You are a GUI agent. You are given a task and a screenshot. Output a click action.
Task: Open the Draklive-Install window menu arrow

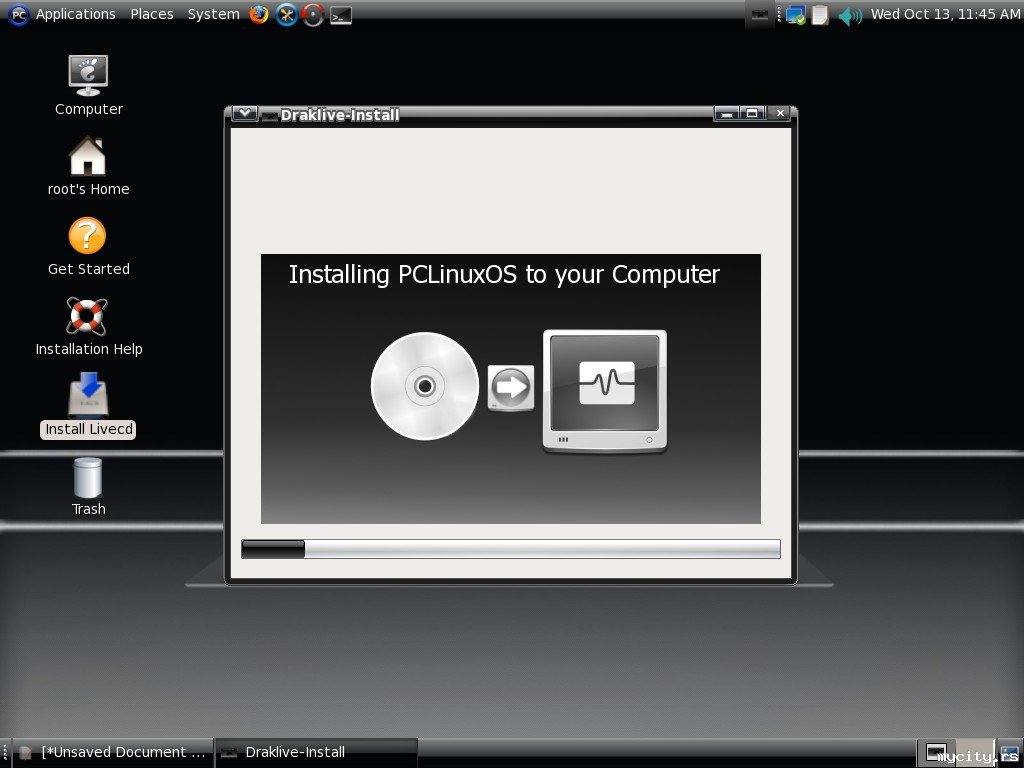point(244,114)
